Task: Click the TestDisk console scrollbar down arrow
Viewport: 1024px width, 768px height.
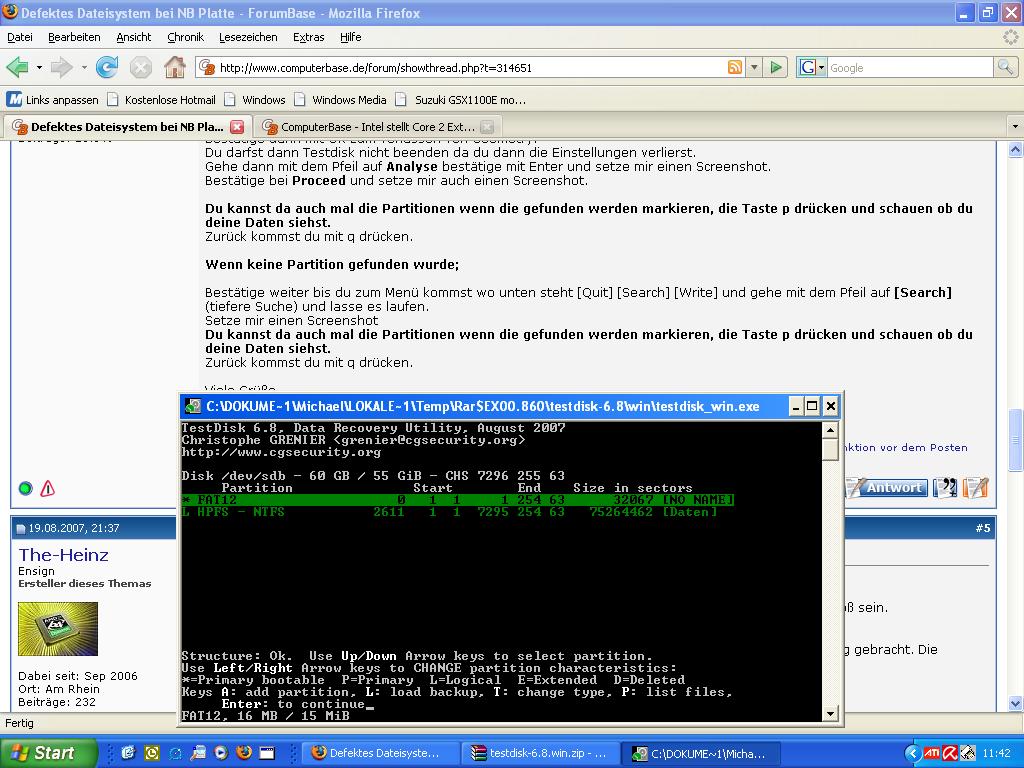Action: point(830,714)
